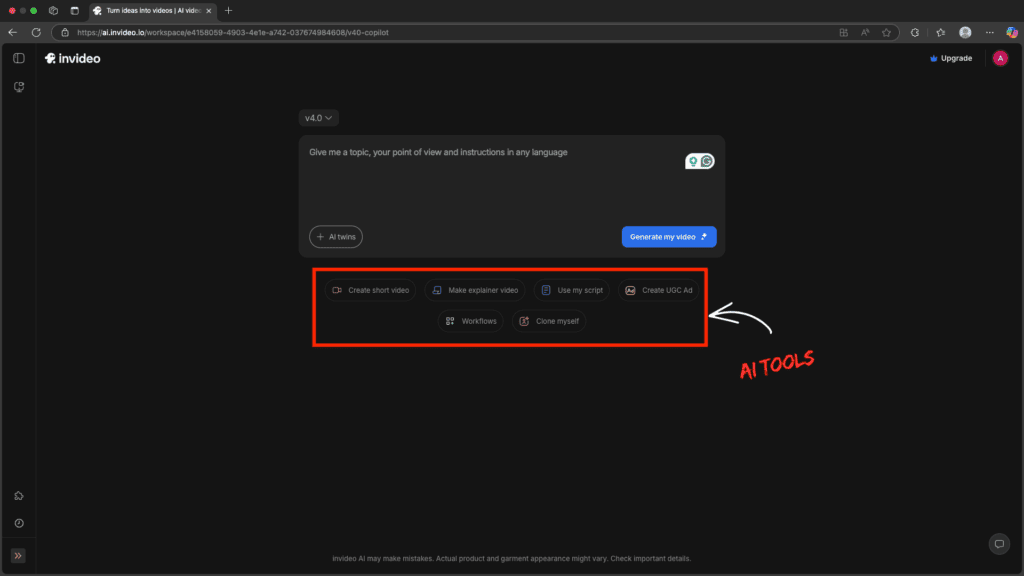Click the Generate my video button
The width and height of the screenshot is (1024, 576).
pos(668,236)
